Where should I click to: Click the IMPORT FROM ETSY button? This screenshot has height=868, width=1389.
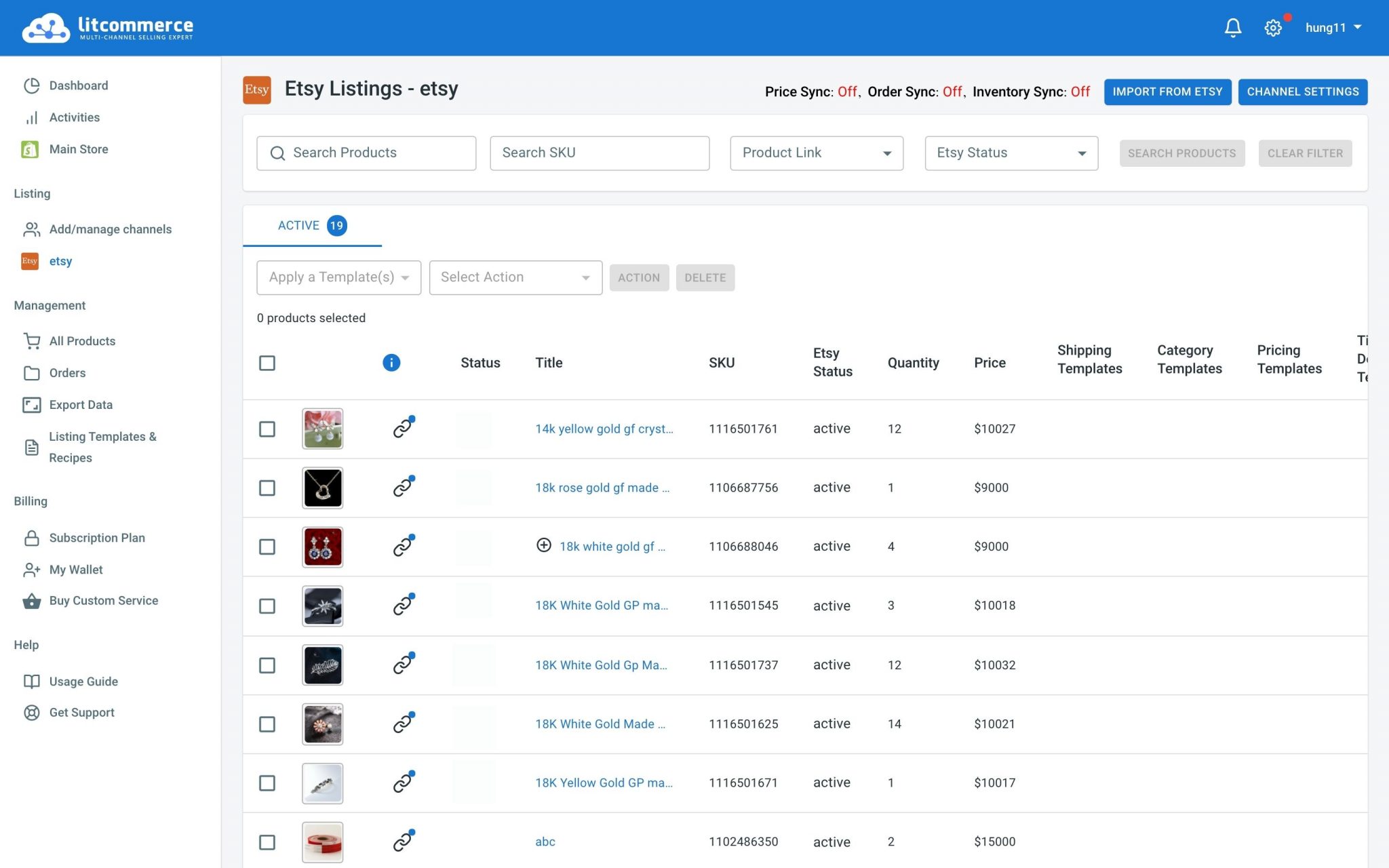coord(1167,92)
